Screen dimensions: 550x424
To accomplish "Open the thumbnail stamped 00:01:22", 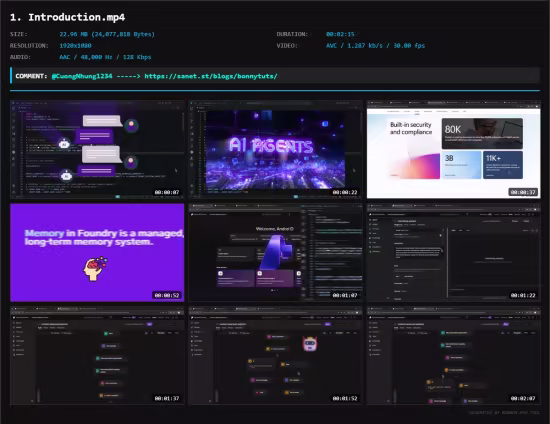I will click(x=454, y=253).
